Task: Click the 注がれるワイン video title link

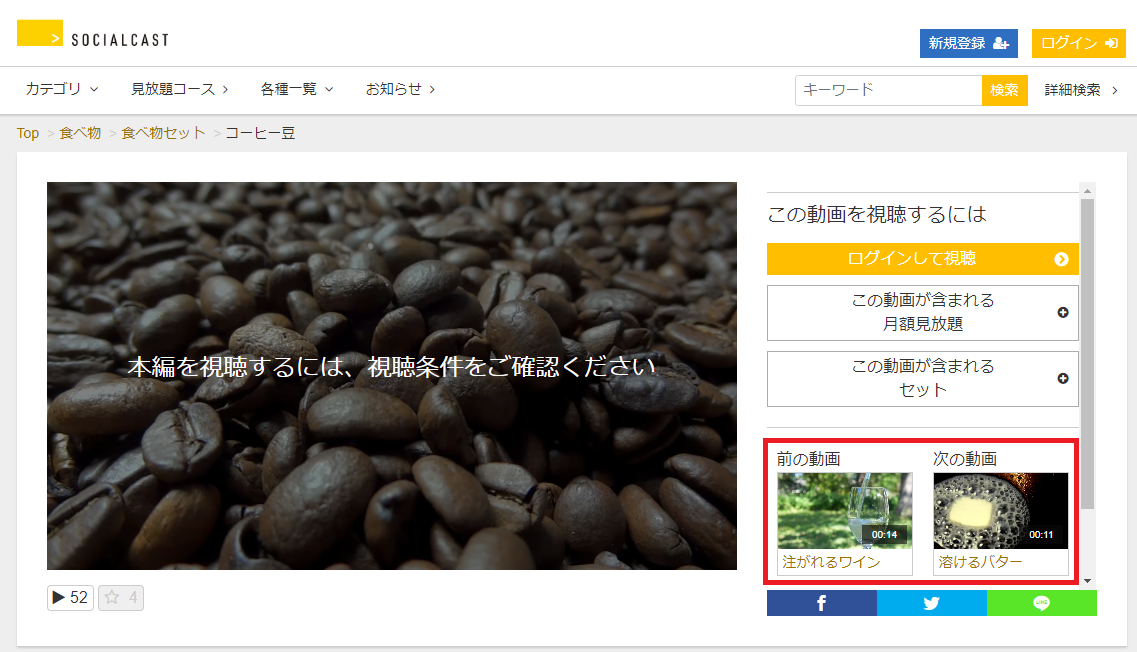Action: 831,562
